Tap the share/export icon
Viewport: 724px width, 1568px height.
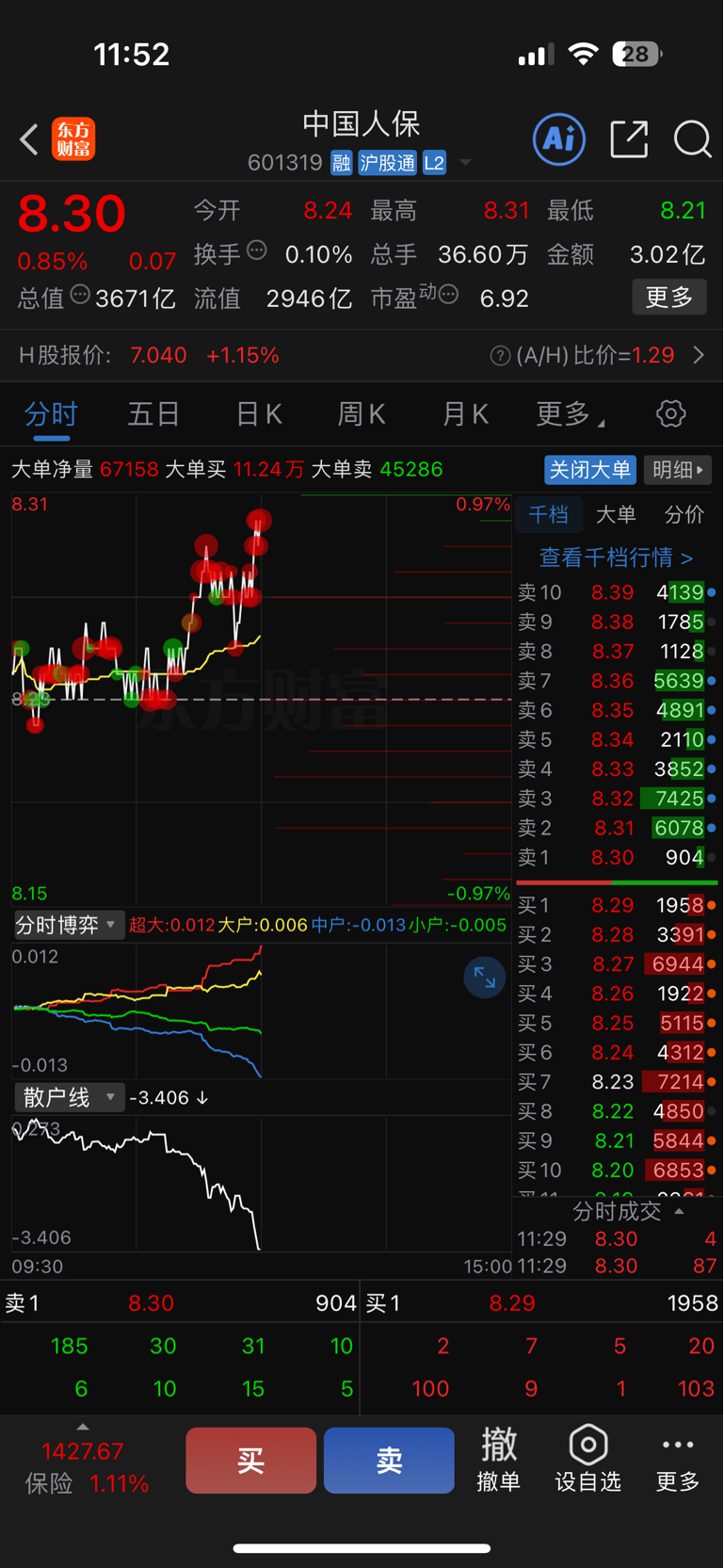tap(629, 139)
